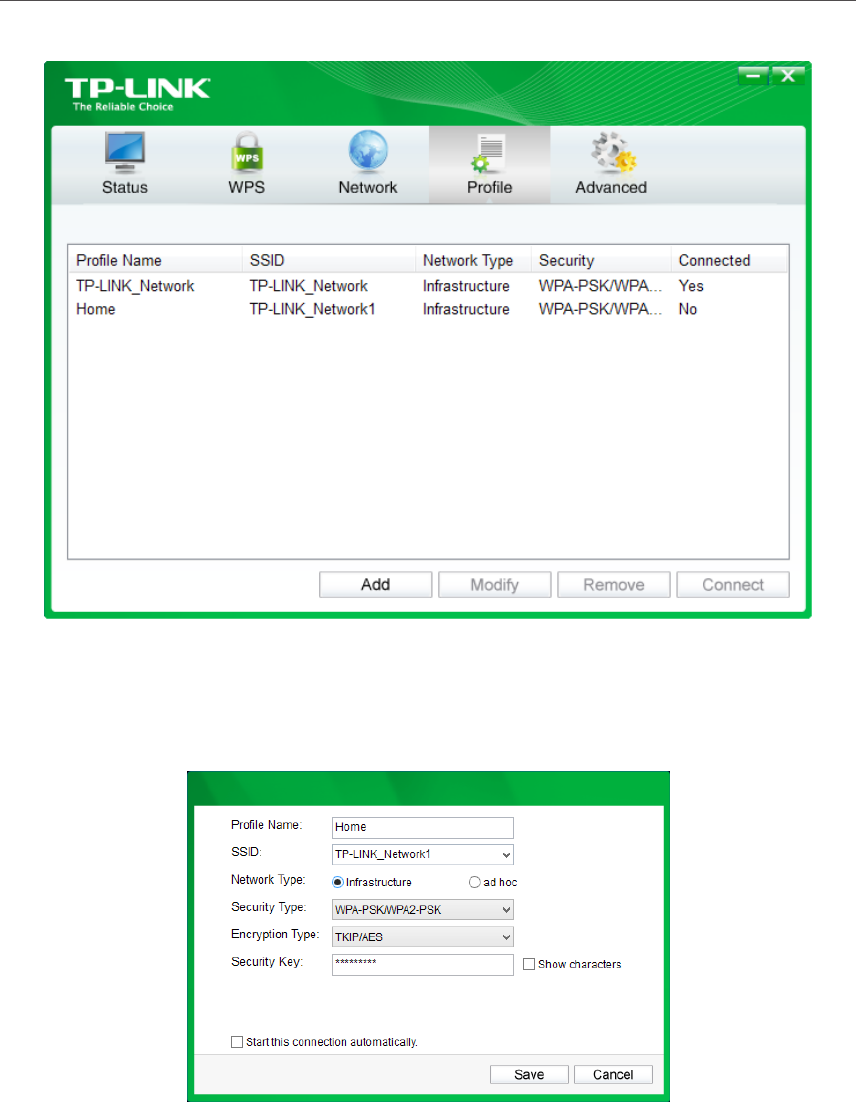Click the Add button
The width and height of the screenshot is (856, 1102).
[x=375, y=585]
